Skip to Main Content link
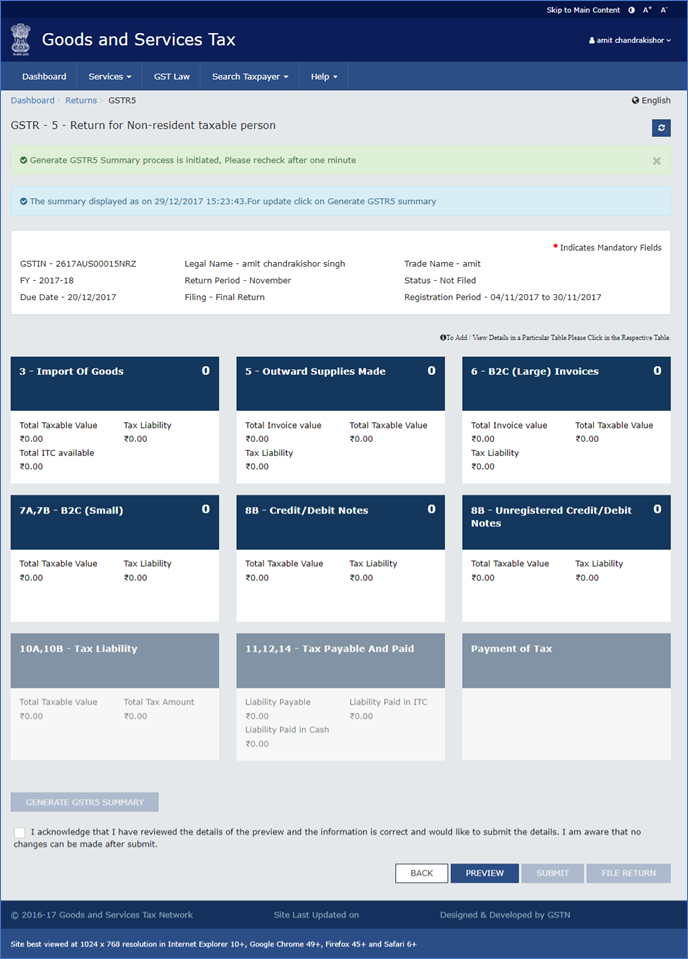The image size is (688, 959). pyautogui.click(x=583, y=10)
